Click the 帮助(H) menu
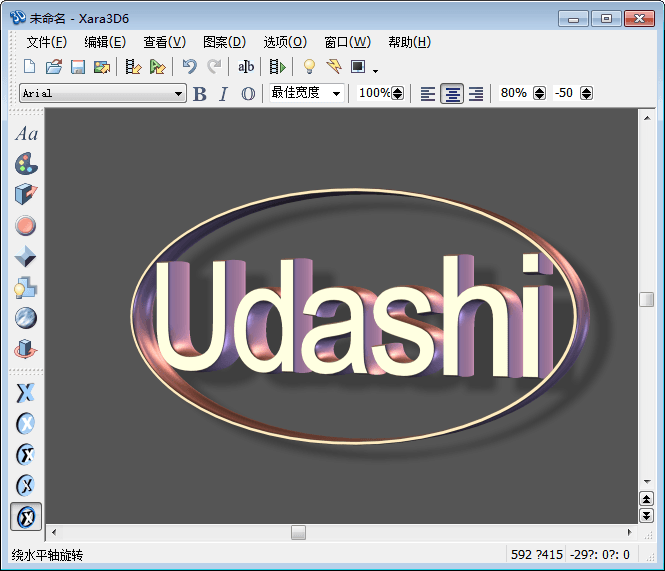The width and height of the screenshot is (665, 571). pyautogui.click(x=409, y=42)
